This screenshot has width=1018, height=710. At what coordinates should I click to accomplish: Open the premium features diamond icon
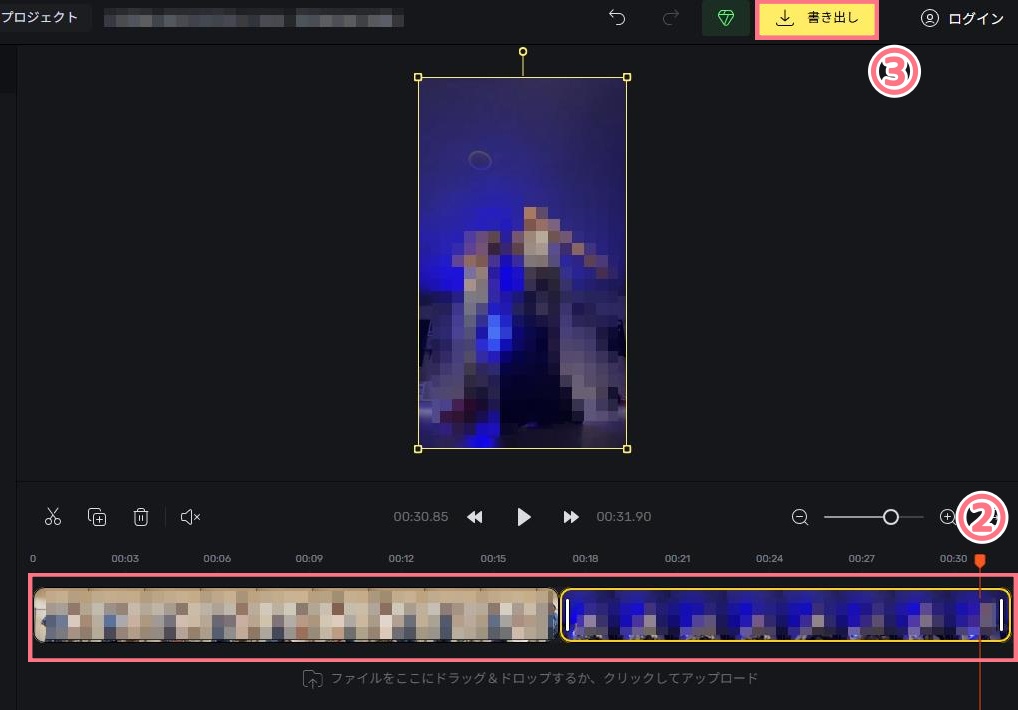point(726,18)
